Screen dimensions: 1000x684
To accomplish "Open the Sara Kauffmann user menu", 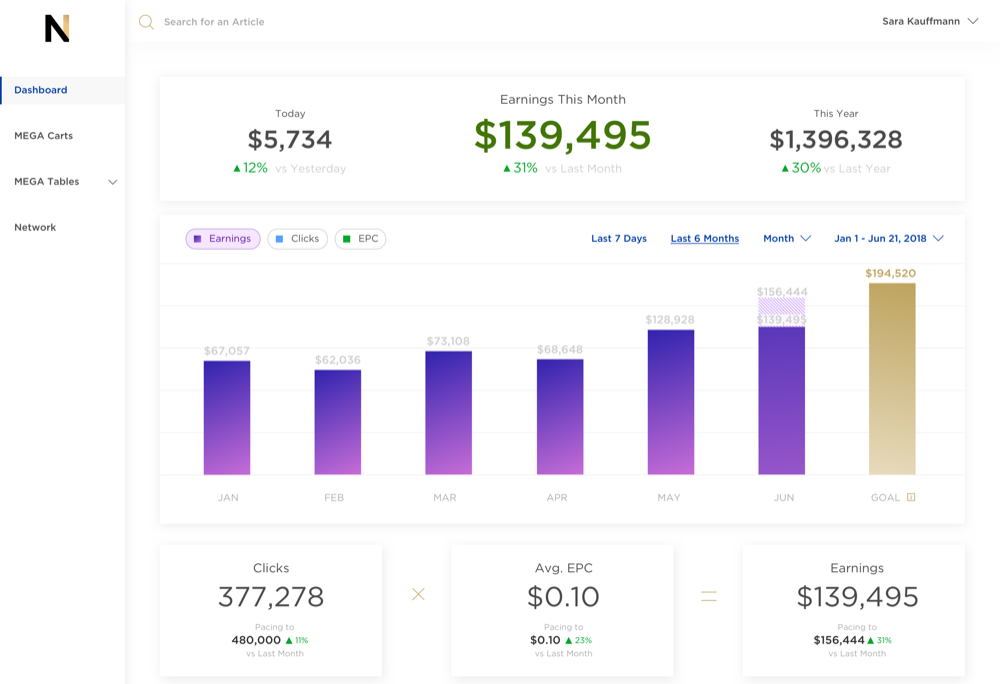I will 929,21.
